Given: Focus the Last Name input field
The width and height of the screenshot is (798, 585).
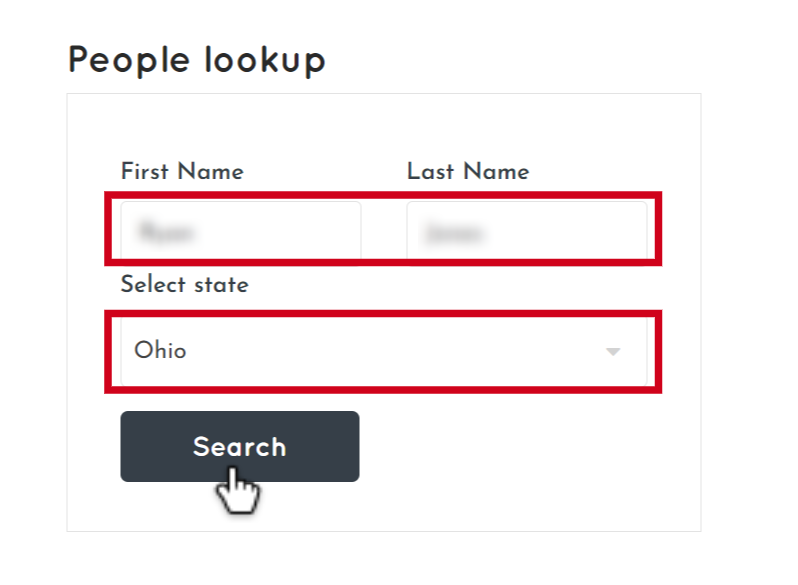Looking at the screenshot, I should [527, 230].
